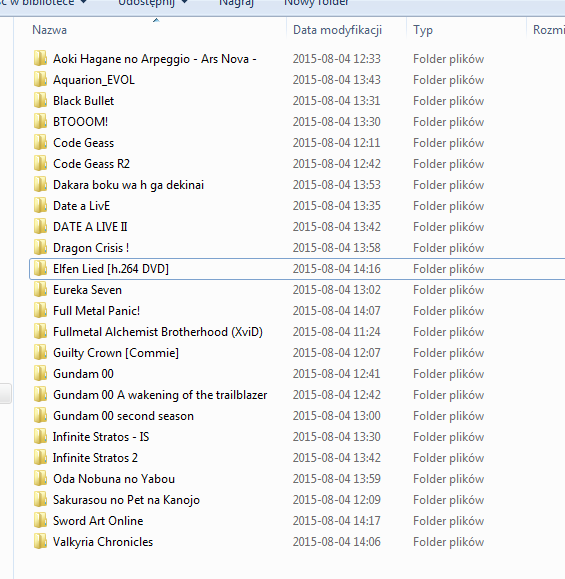Viewport: 565px width, 579px height.
Task: Click date 2015-08-04 13:02
Action: coord(336,290)
